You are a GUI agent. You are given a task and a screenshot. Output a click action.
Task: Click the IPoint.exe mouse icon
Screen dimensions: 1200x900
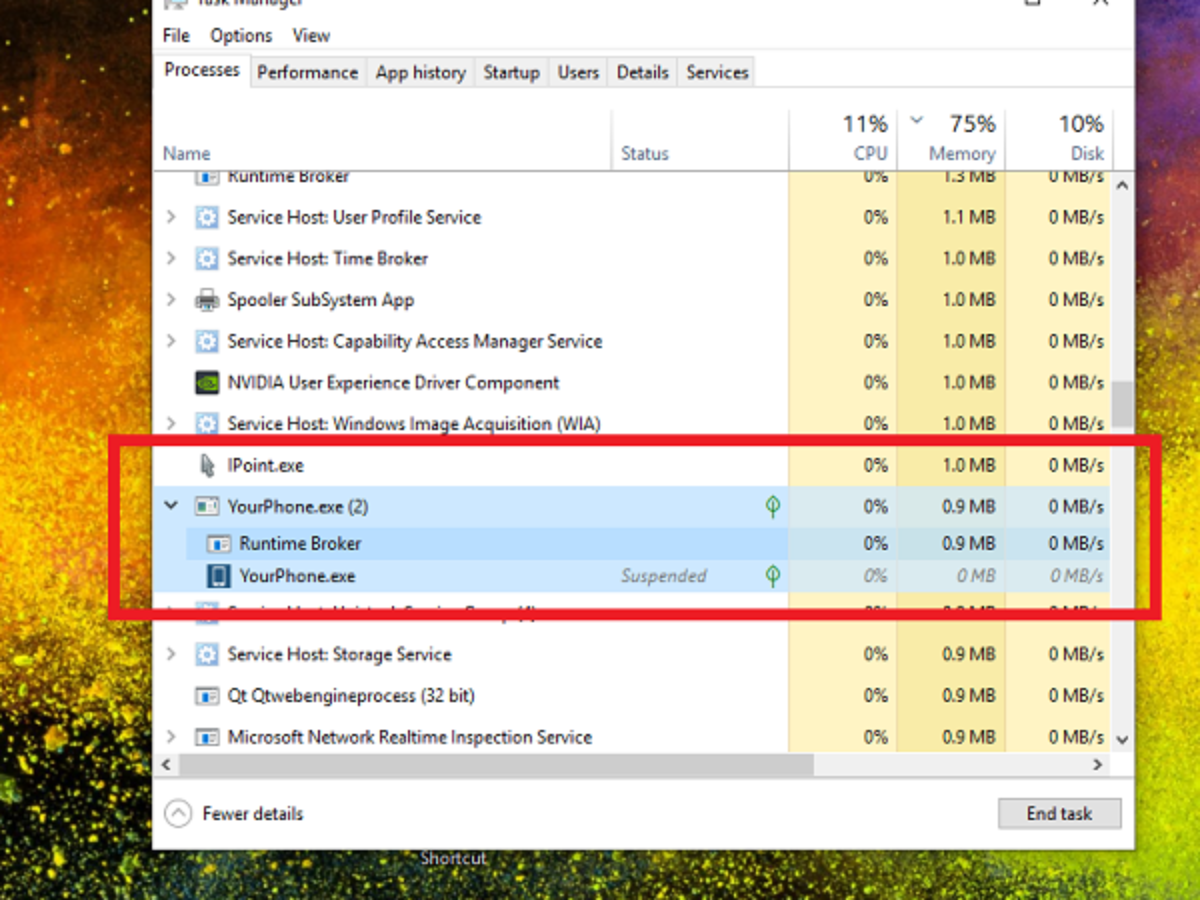(207, 465)
